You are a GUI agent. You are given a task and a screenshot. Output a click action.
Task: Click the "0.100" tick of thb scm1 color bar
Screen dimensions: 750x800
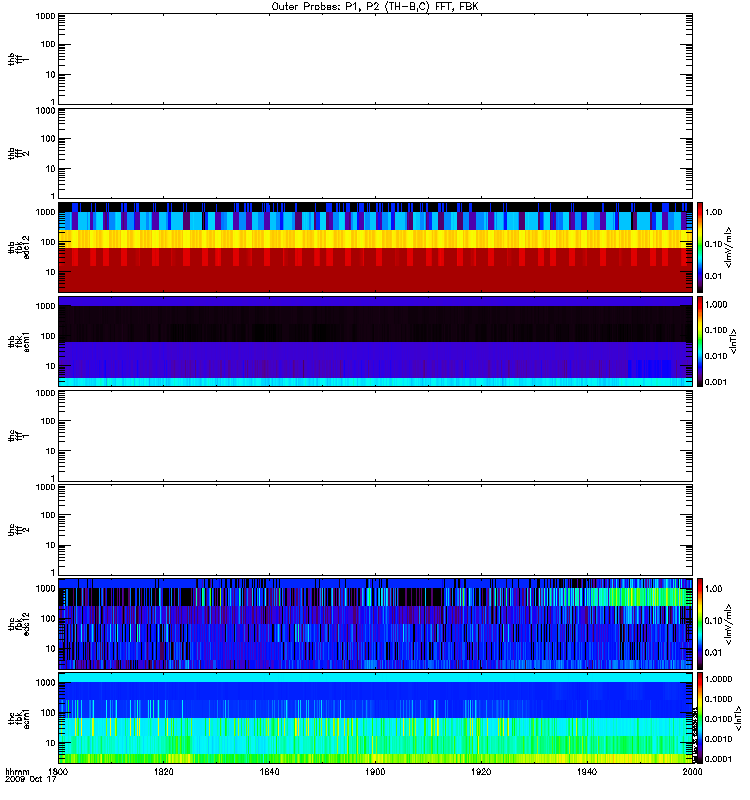[716, 330]
